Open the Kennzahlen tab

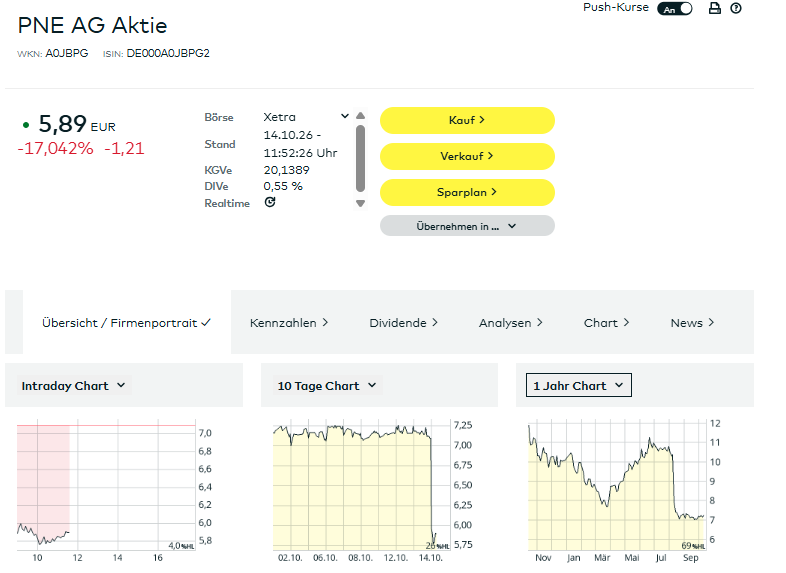(x=289, y=323)
